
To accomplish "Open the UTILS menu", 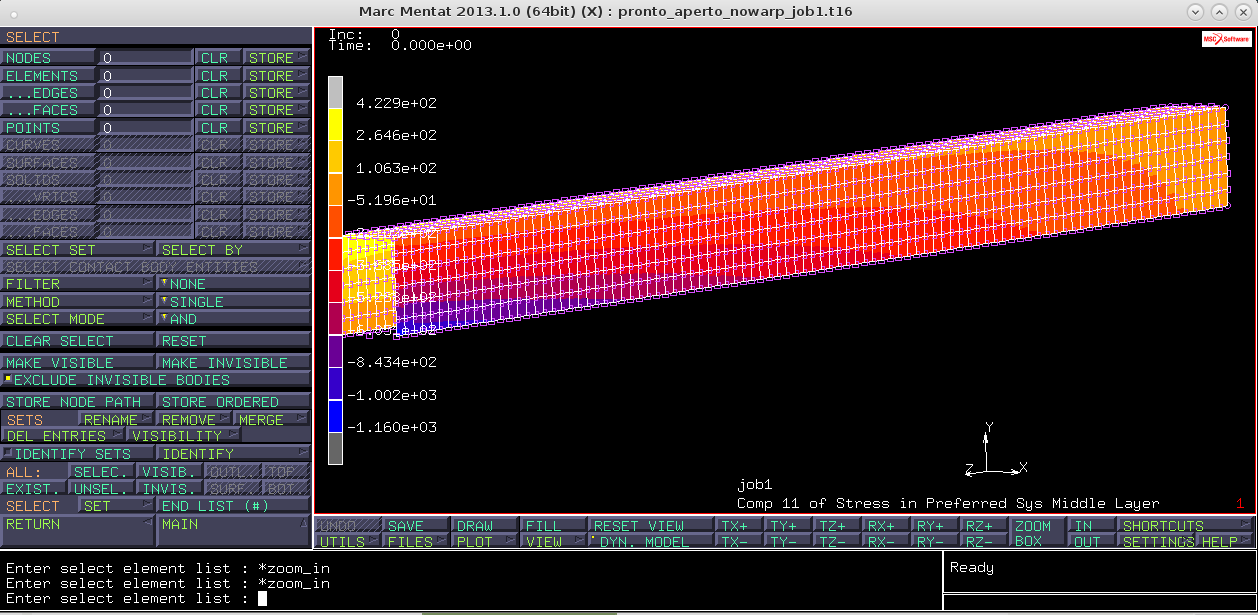I will [349, 541].
